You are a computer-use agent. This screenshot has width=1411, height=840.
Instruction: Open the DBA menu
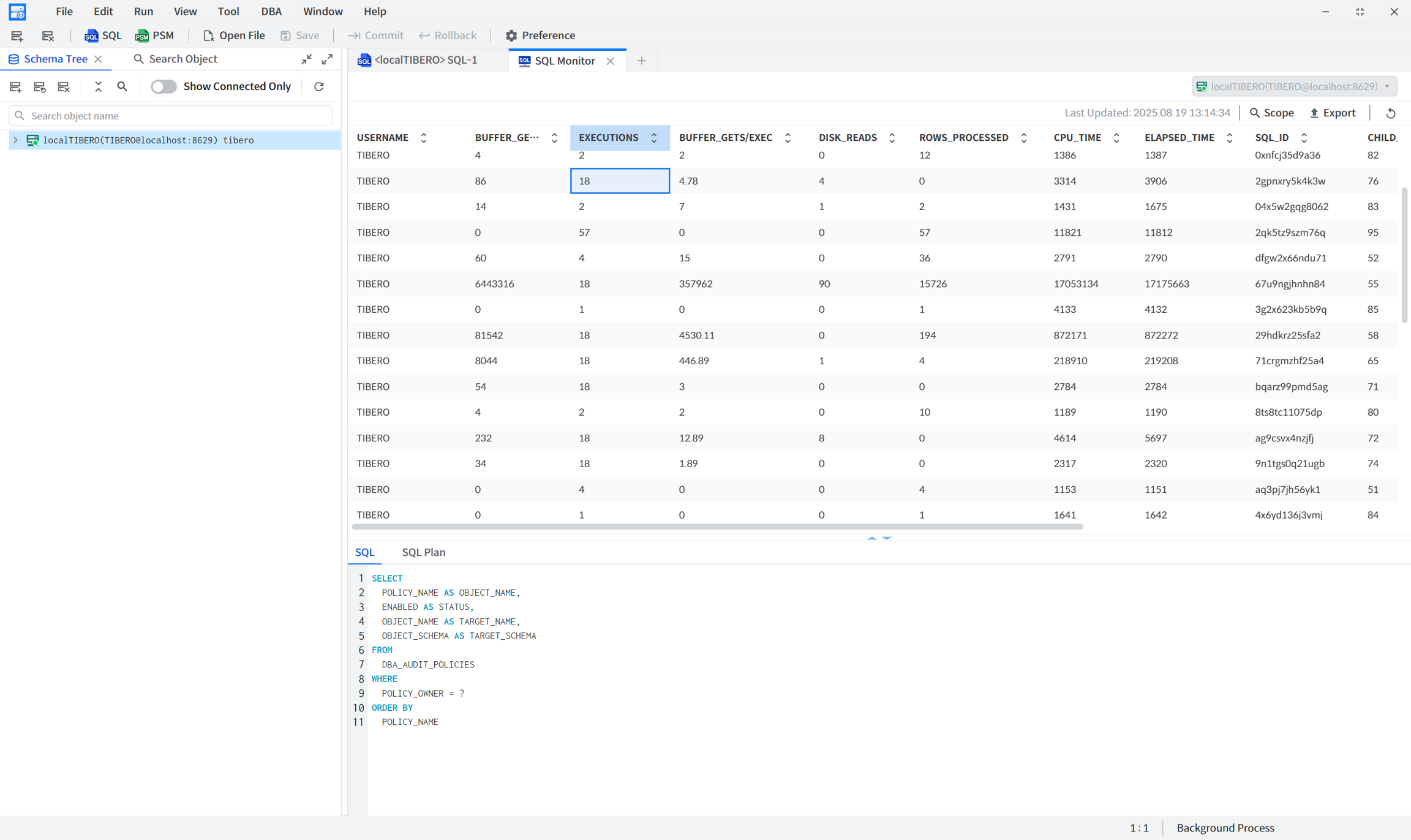pos(271,11)
